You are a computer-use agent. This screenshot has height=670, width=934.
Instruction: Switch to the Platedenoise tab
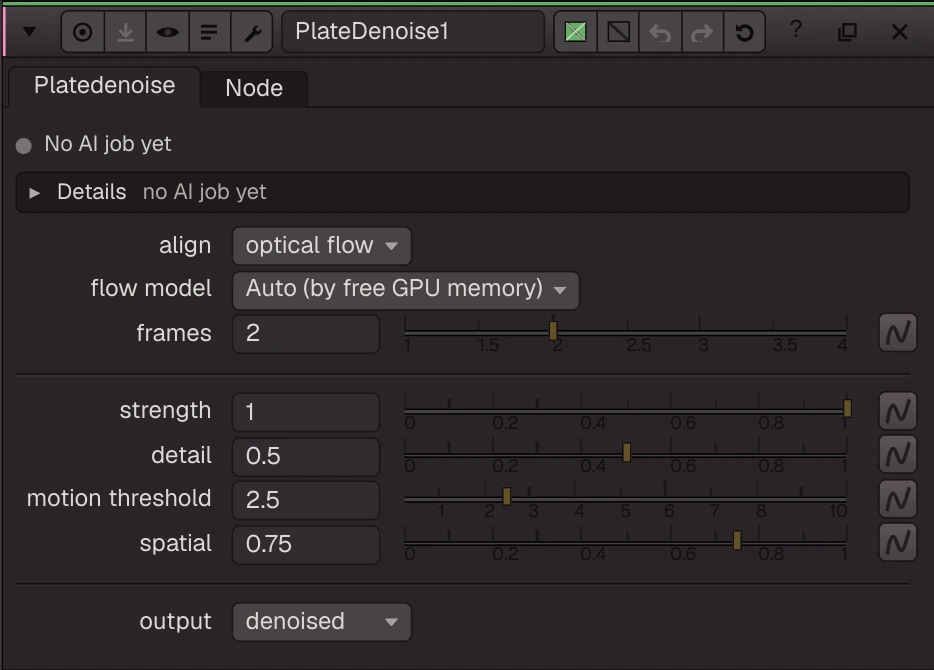(104, 86)
